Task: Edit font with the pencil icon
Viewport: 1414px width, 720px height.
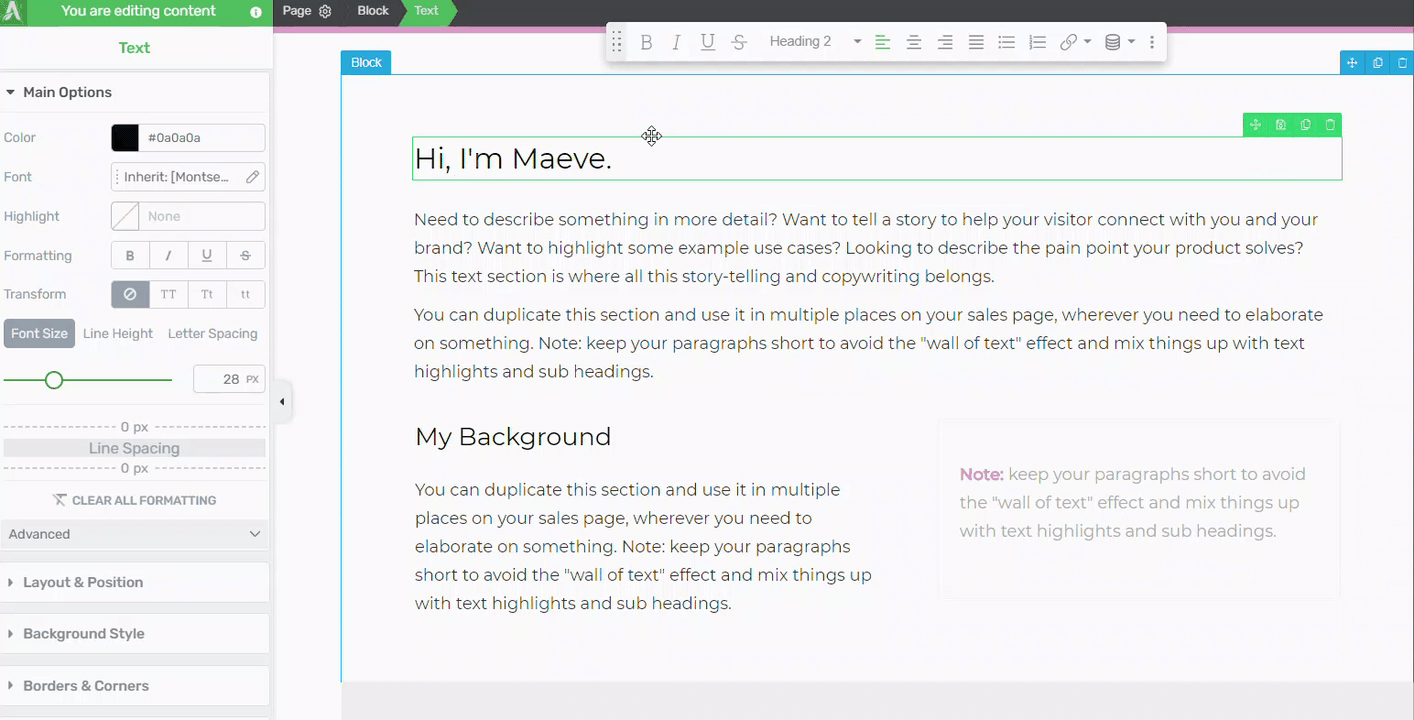Action: (253, 177)
